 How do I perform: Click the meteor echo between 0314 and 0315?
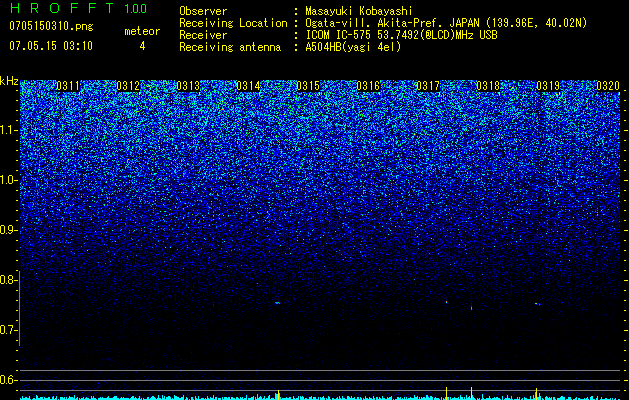pos(278,303)
